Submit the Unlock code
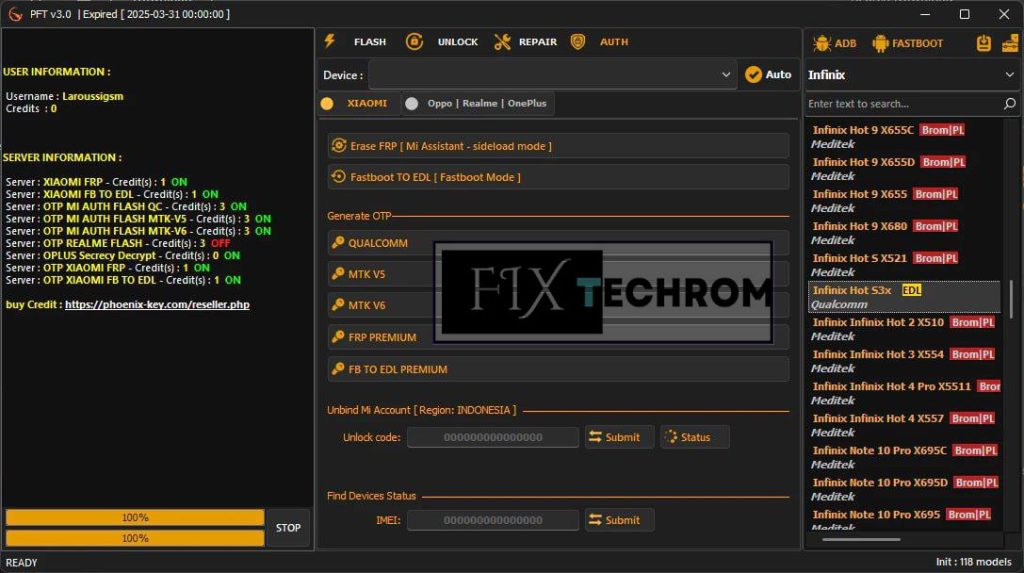Viewport: 1024px width, 573px height. [619, 437]
